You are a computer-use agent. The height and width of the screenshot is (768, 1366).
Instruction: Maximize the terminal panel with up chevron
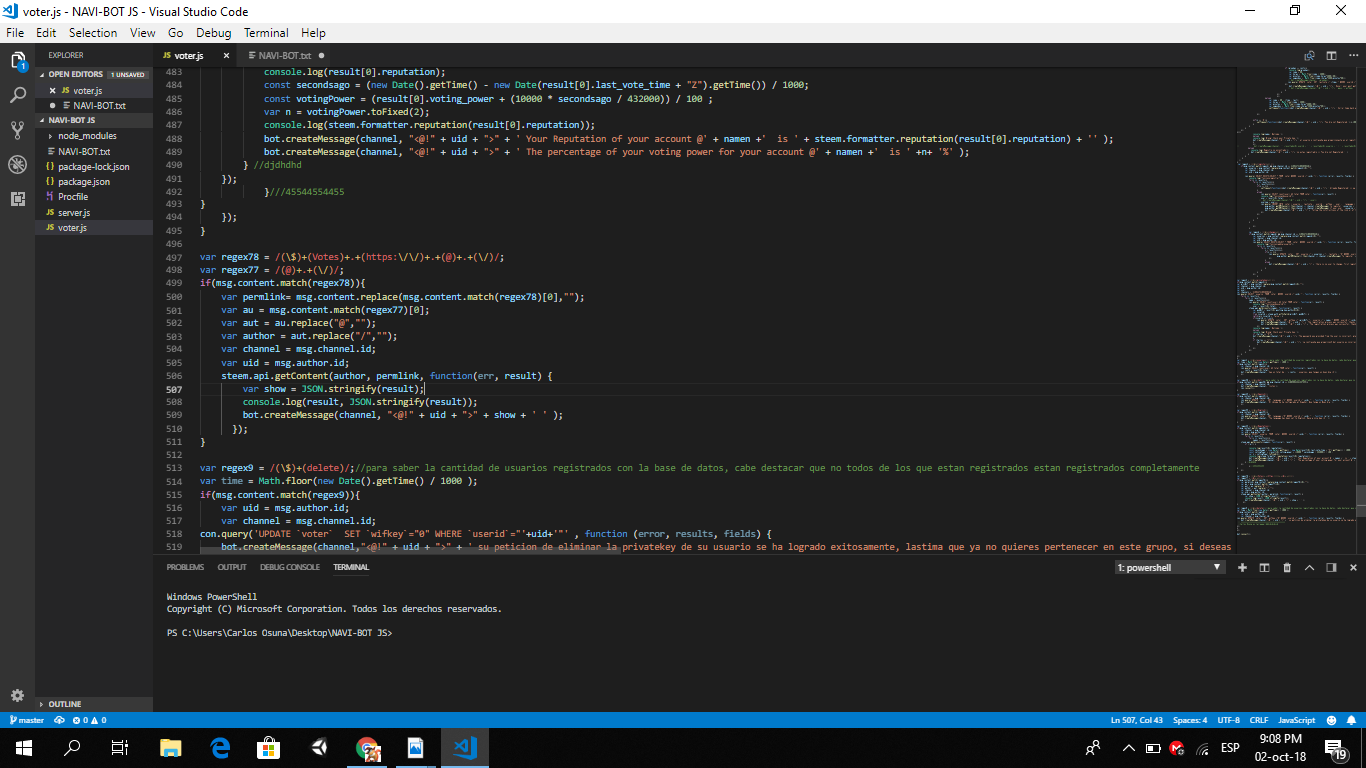(1309, 567)
